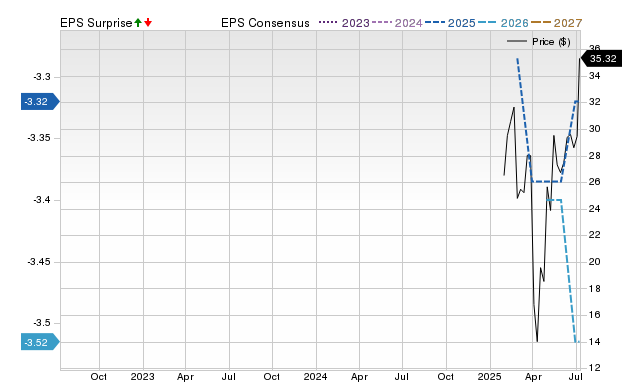Select the 2026 consensus legend entry

503,23
